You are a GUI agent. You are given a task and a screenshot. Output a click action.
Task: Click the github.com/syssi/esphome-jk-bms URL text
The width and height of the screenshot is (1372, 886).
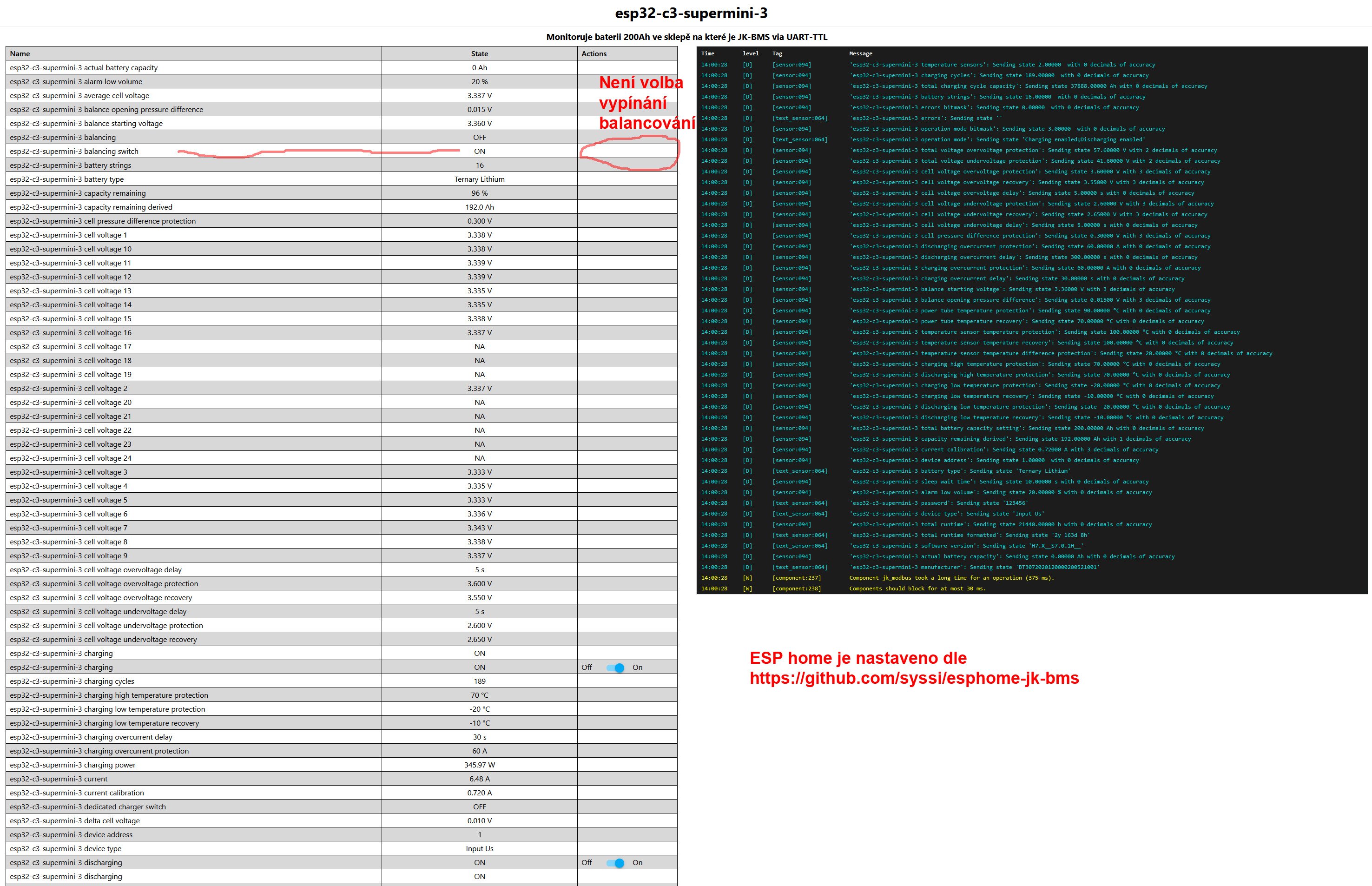914,678
